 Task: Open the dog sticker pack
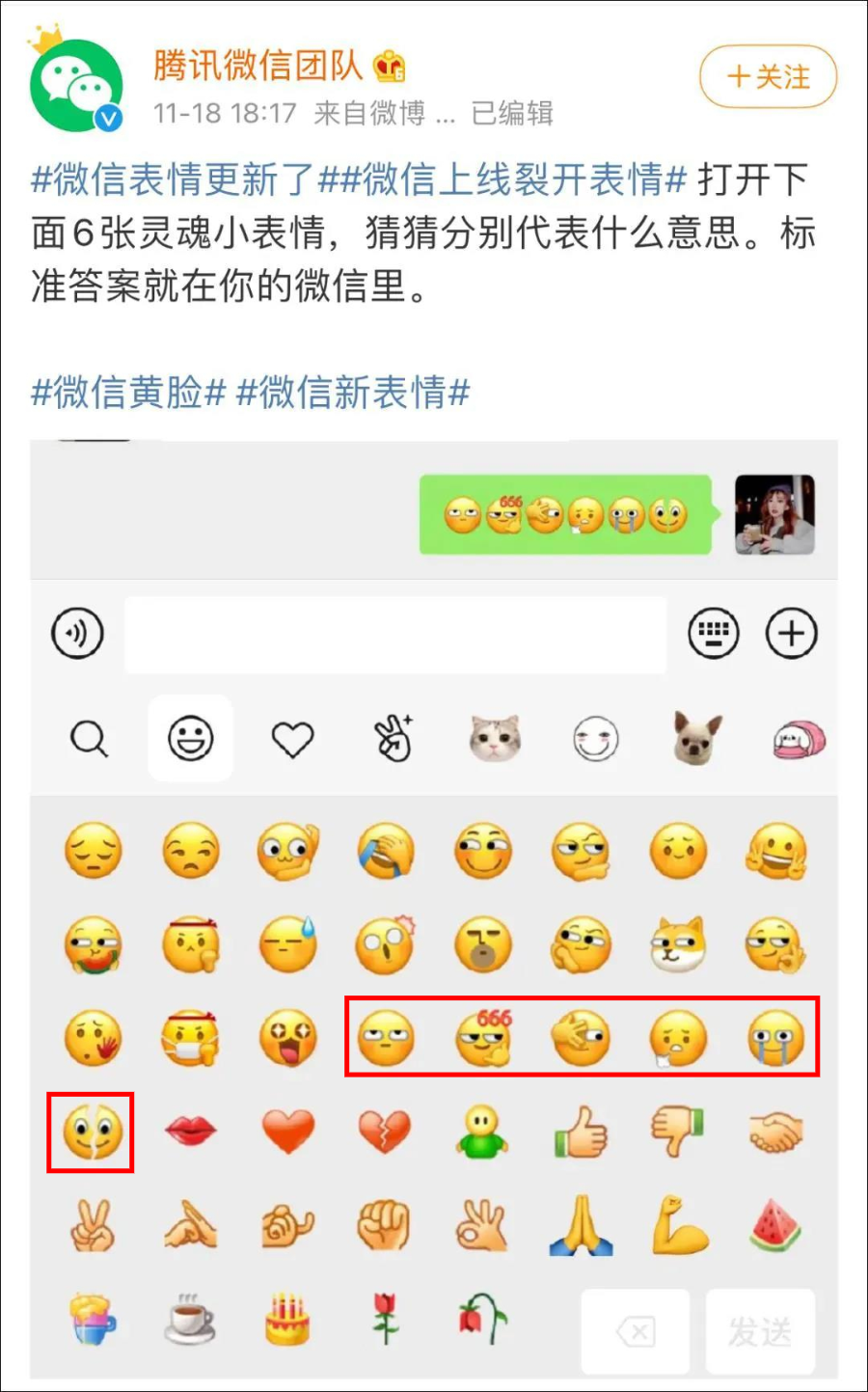(697, 738)
